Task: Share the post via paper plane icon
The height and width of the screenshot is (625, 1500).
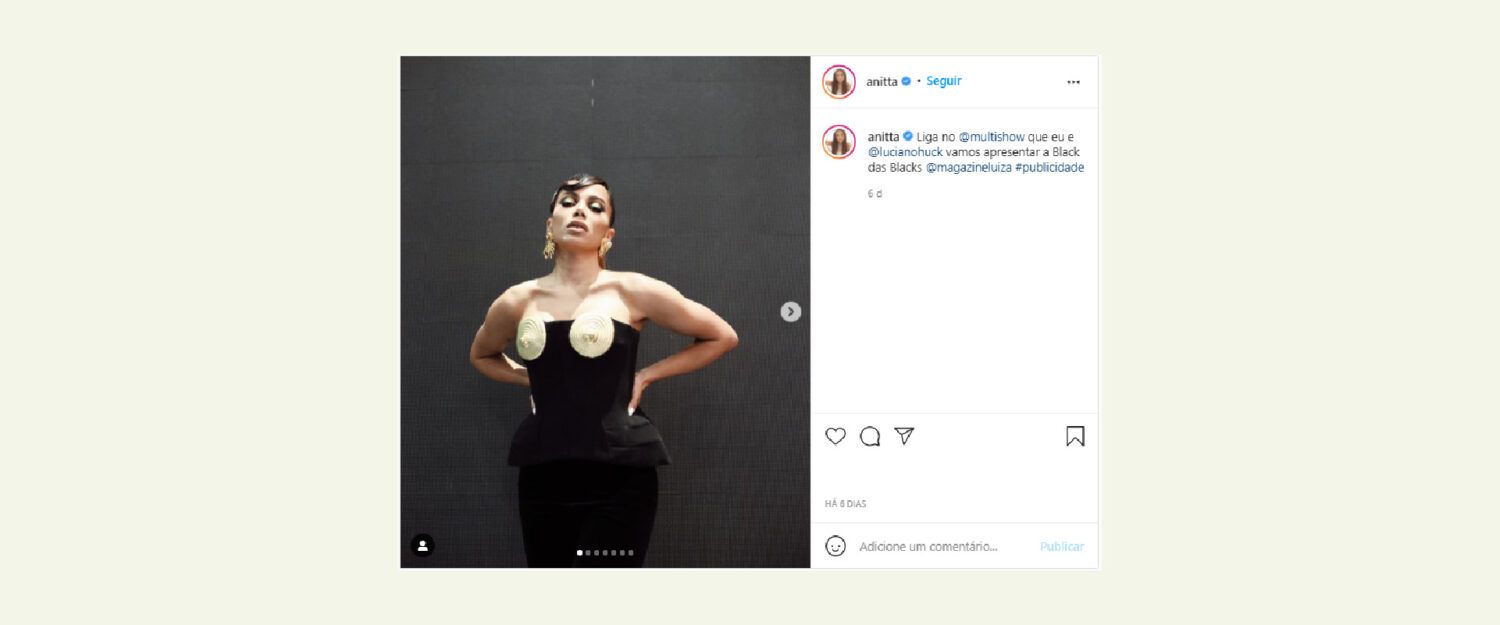Action: [x=904, y=436]
